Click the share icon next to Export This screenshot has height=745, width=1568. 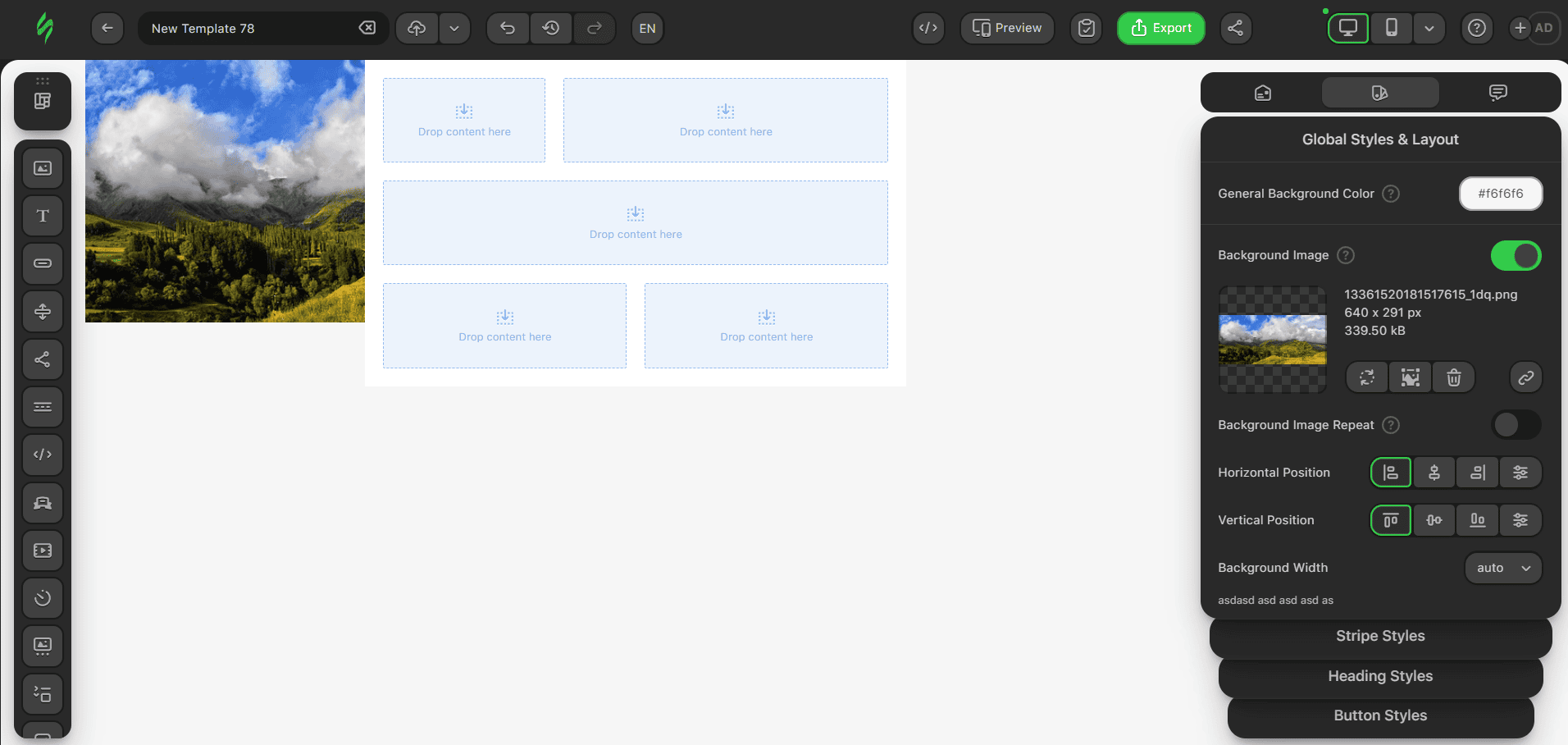click(1235, 28)
